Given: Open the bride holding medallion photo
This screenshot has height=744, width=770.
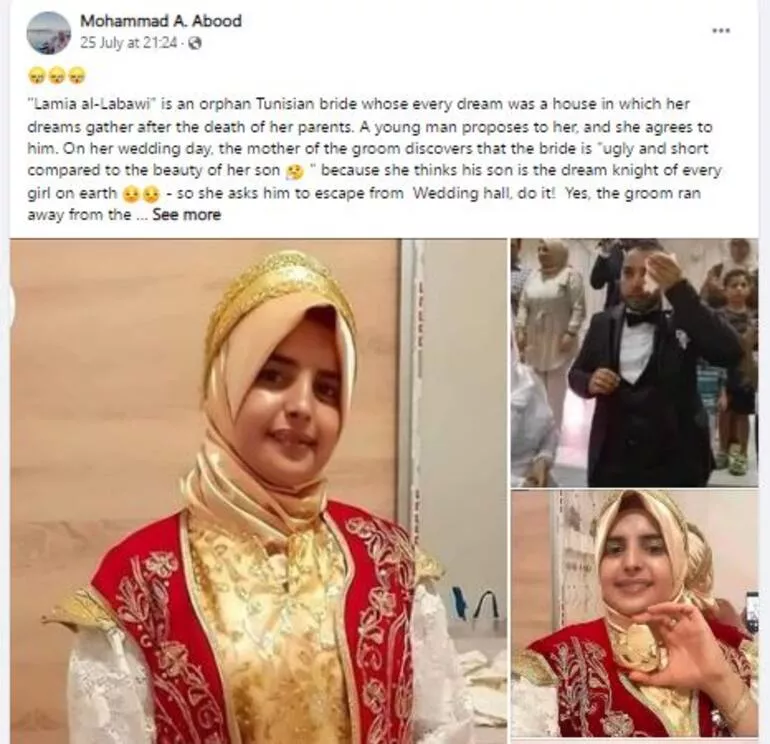Looking at the screenshot, I should 634,614.
